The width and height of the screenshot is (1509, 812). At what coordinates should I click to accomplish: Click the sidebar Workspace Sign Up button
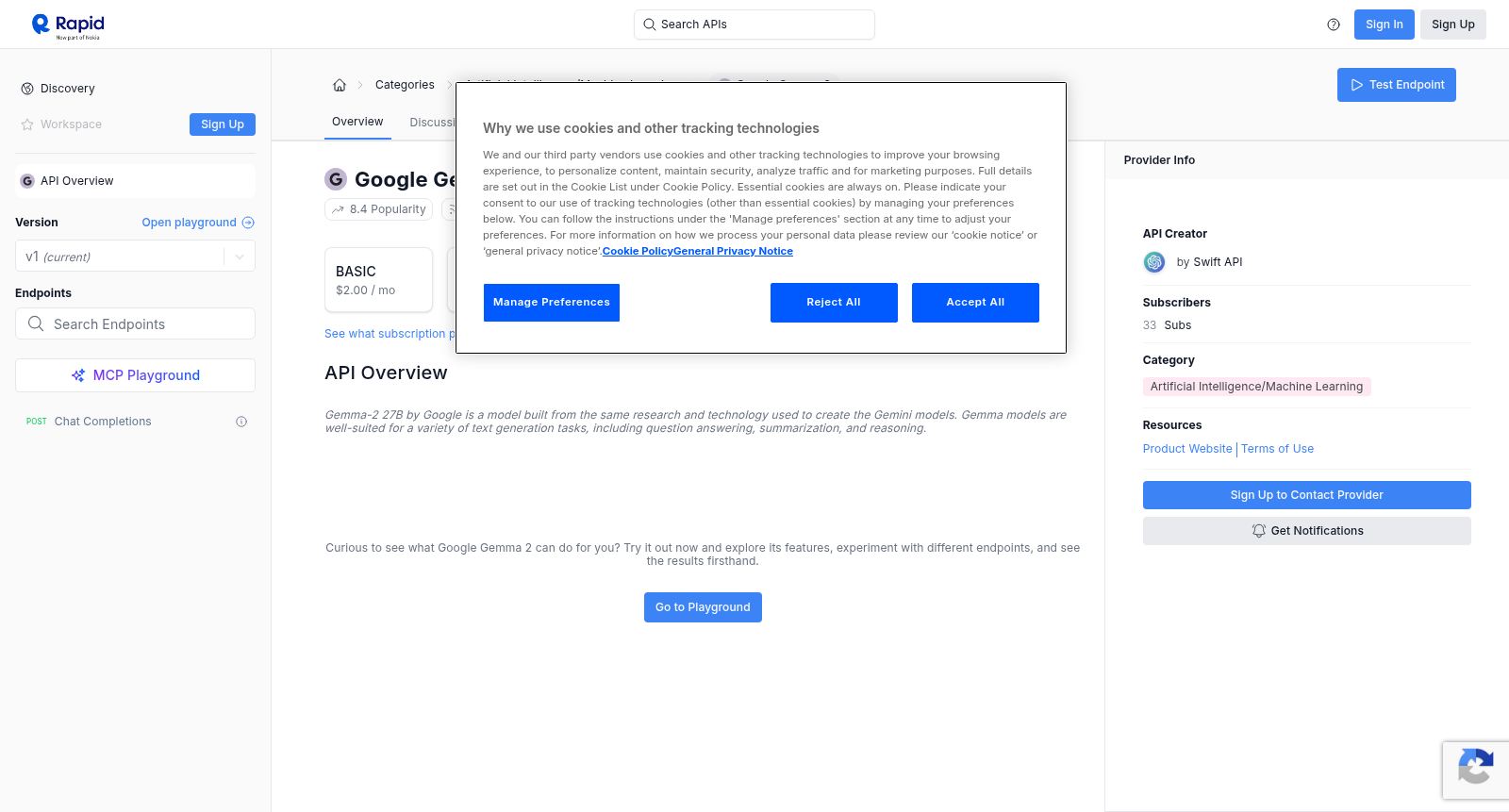click(x=223, y=124)
